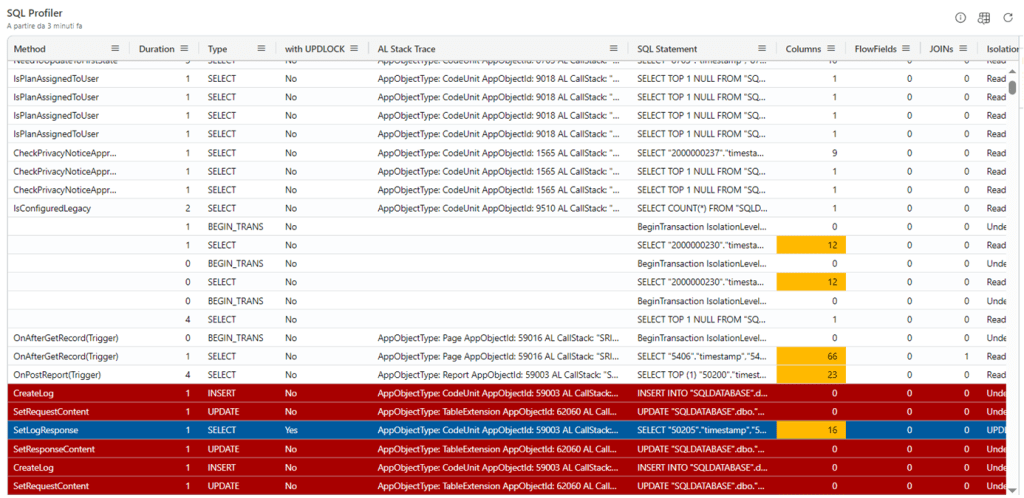Viewport: 1024px width, 498px height.
Task: Open the Columns header menu icon
Action: pyautogui.click(x=833, y=48)
